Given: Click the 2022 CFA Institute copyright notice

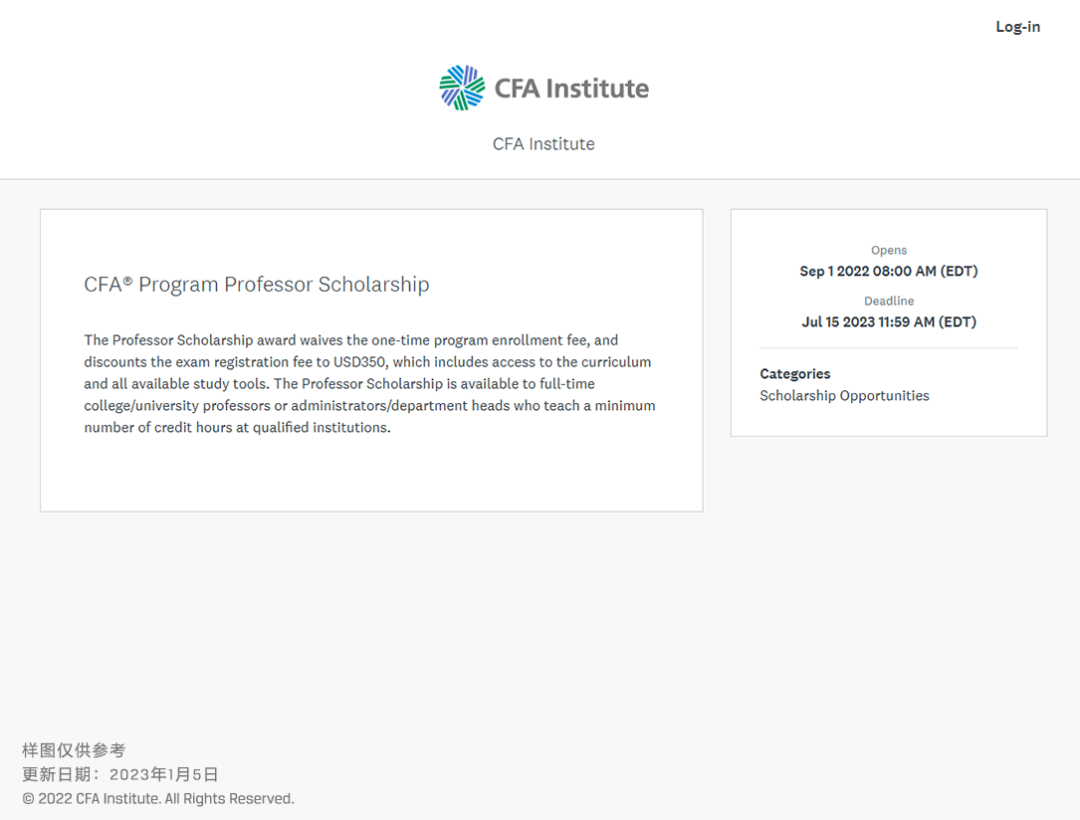Looking at the screenshot, I should coord(158,799).
